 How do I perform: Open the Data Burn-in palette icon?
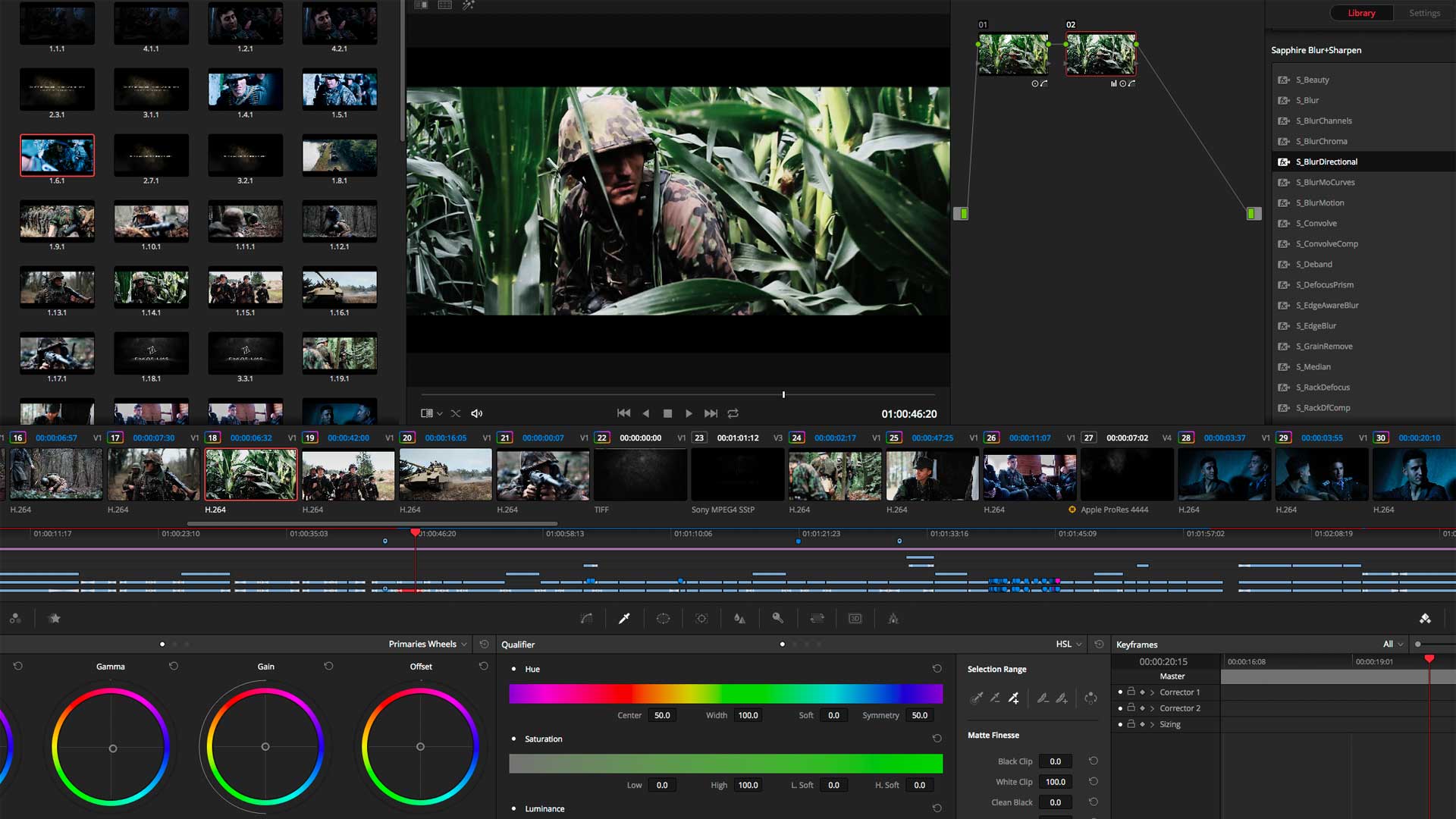pyautogui.click(x=893, y=619)
